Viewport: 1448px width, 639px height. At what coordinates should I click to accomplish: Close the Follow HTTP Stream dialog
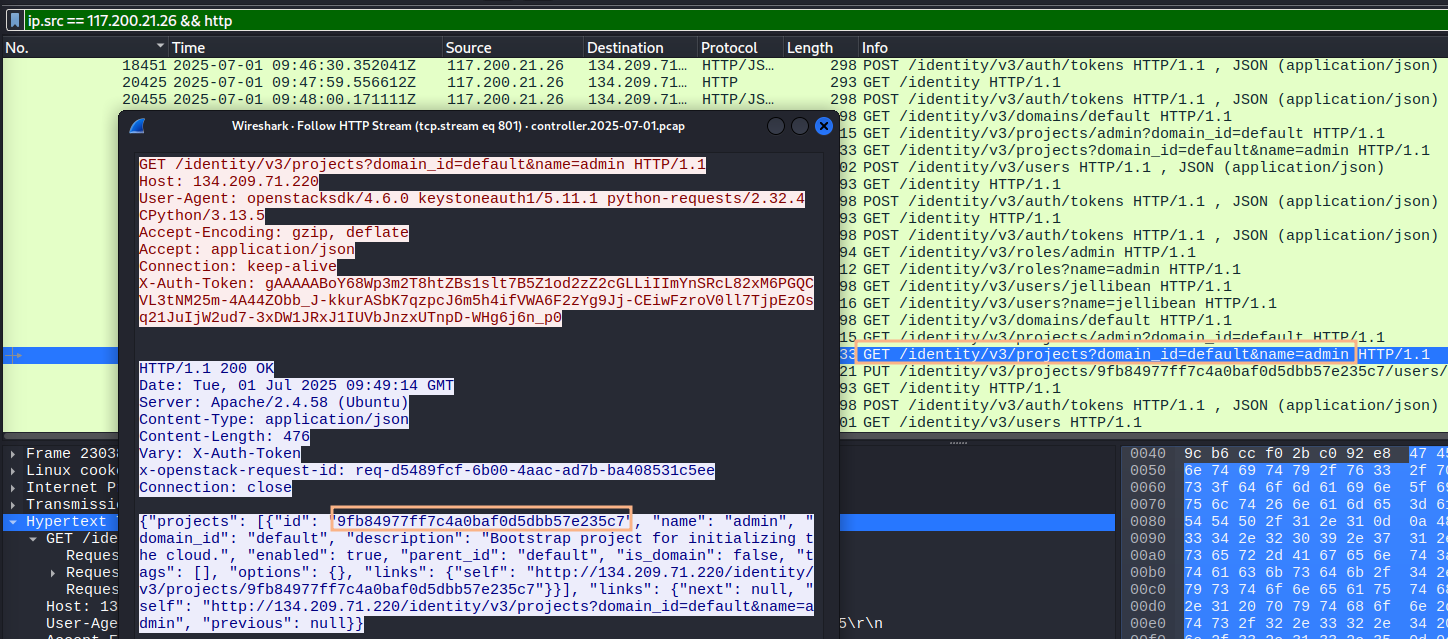(823, 126)
